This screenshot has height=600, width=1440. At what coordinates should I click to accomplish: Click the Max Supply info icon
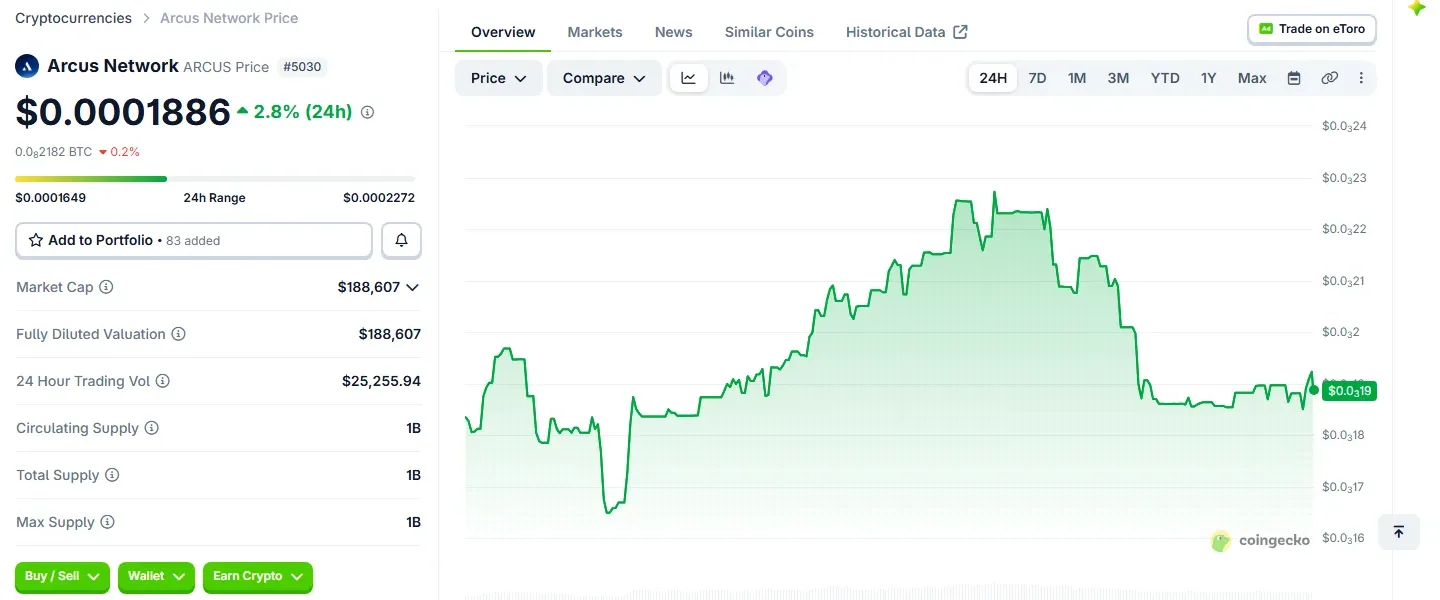(107, 522)
